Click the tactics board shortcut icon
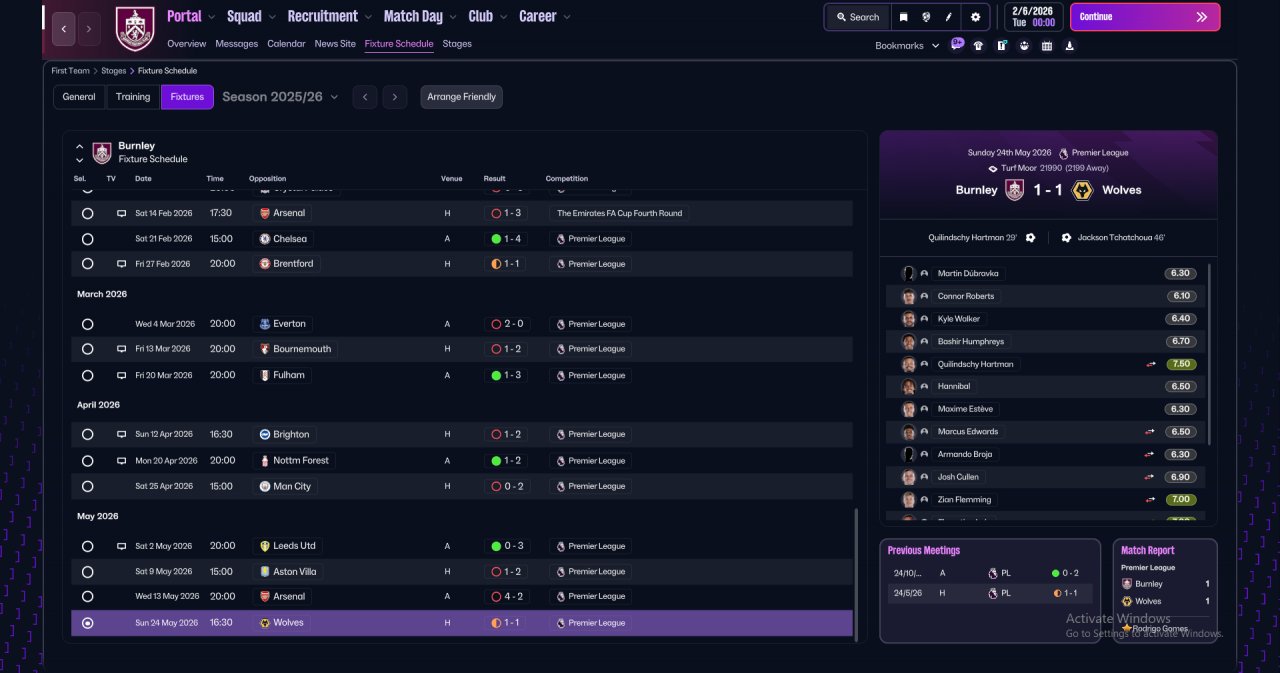 pyautogui.click(x=1001, y=45)
